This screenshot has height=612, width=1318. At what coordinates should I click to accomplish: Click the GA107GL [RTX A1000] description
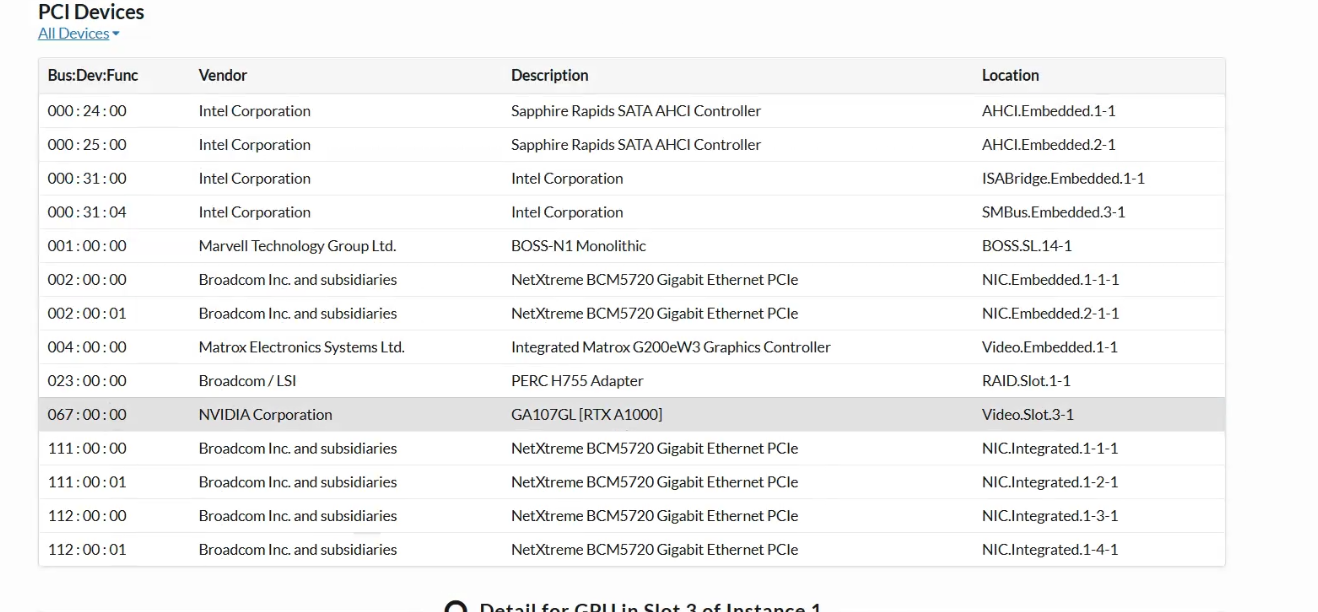pyautogui.click(x=586, y=415)
